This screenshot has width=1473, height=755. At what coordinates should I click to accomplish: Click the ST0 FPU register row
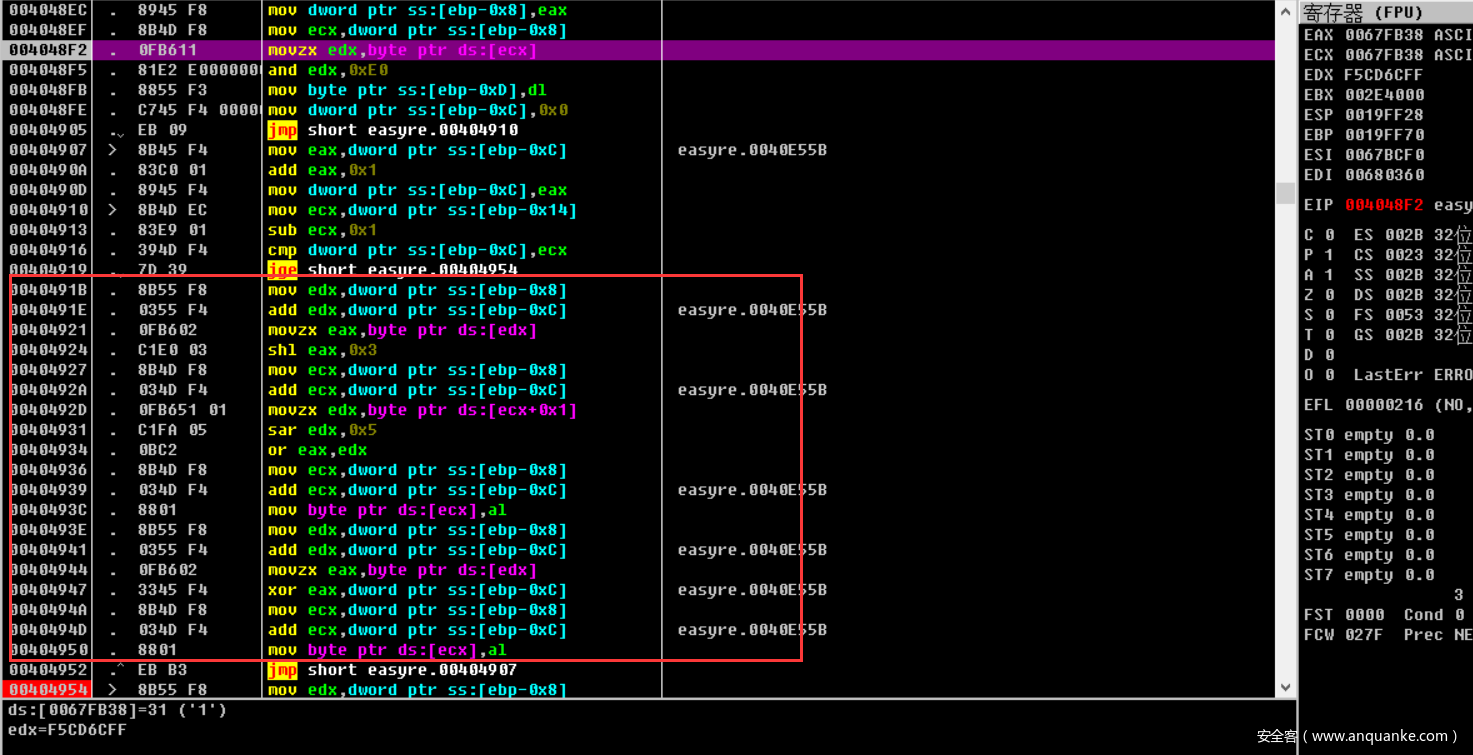[x=1370, y=435]
